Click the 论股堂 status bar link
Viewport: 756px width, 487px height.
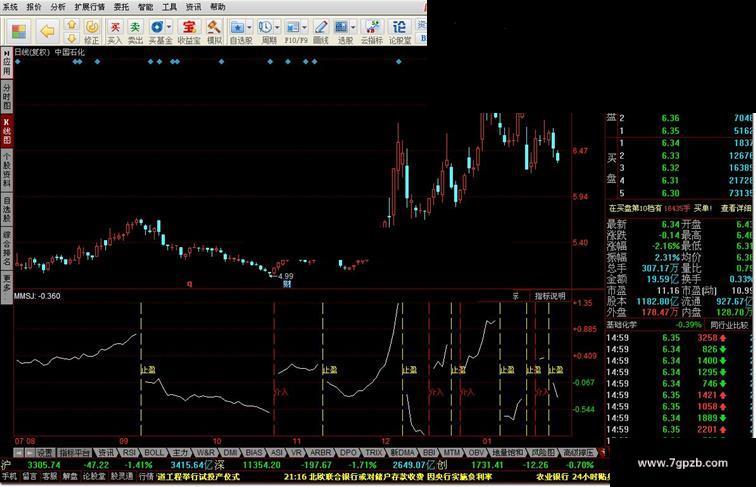click(x=94, y=476)
